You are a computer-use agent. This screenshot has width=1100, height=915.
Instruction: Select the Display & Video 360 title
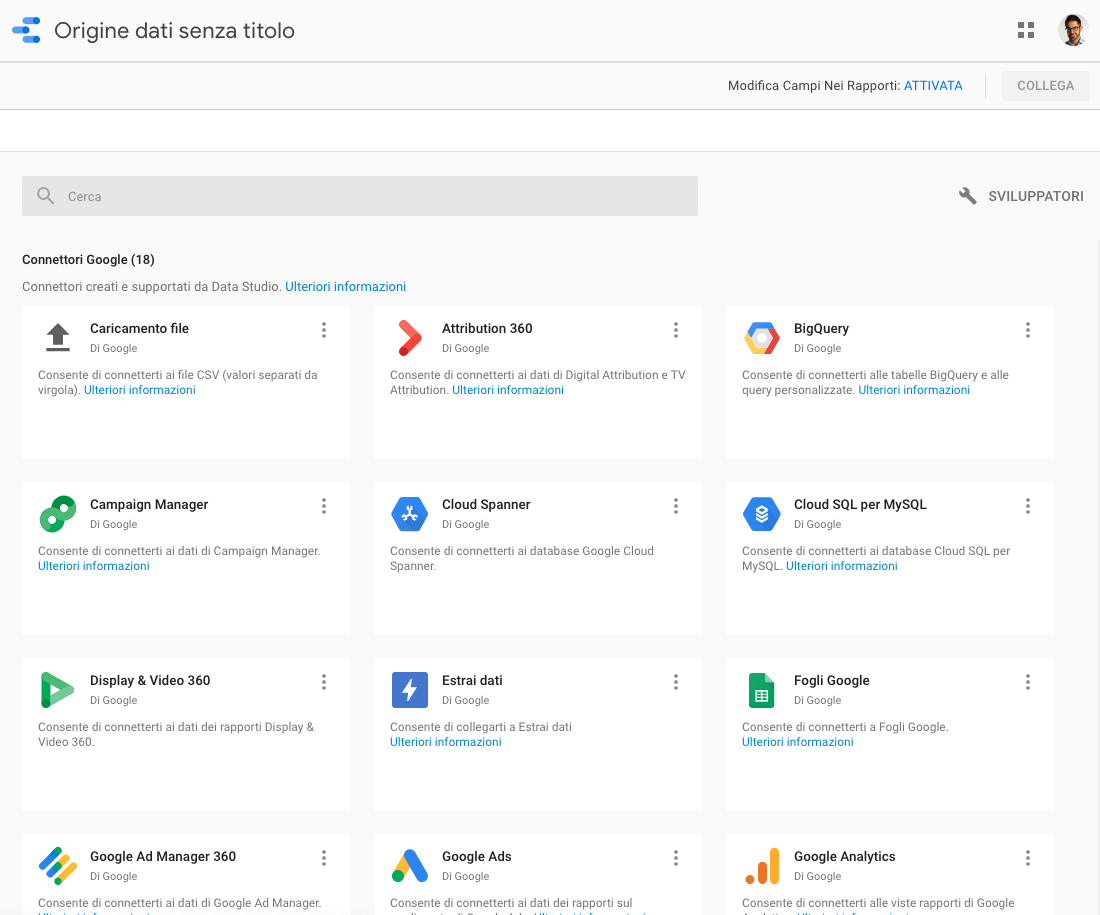coord(150,681)
